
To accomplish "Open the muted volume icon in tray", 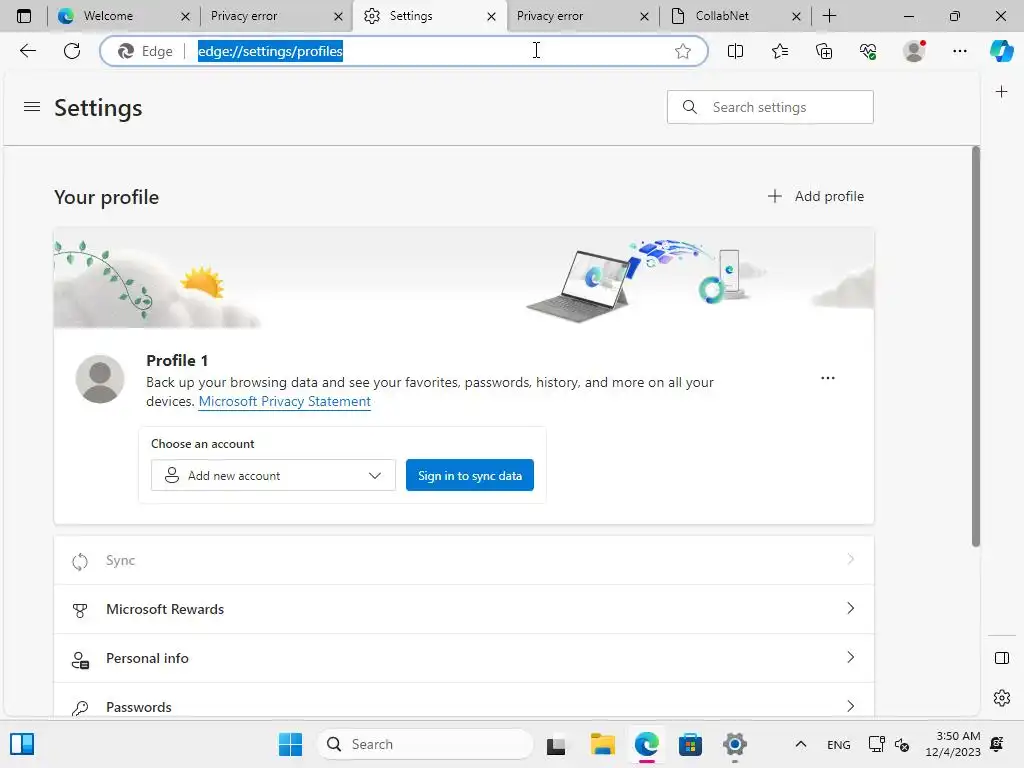I will [902, 744].
